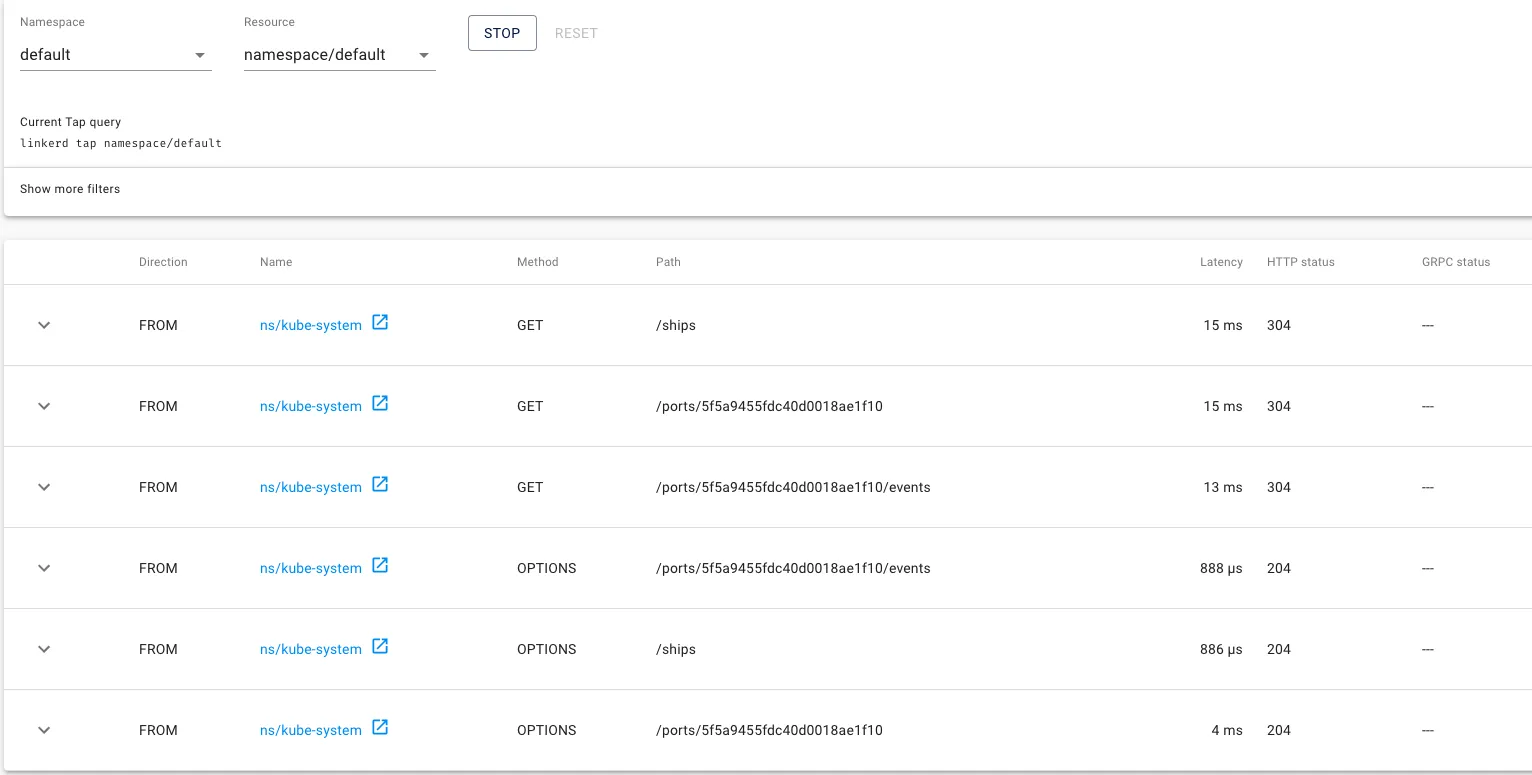Open external link icon in 4 ms OPTIONS row
1532x775 pixels.
pos(380,728)
